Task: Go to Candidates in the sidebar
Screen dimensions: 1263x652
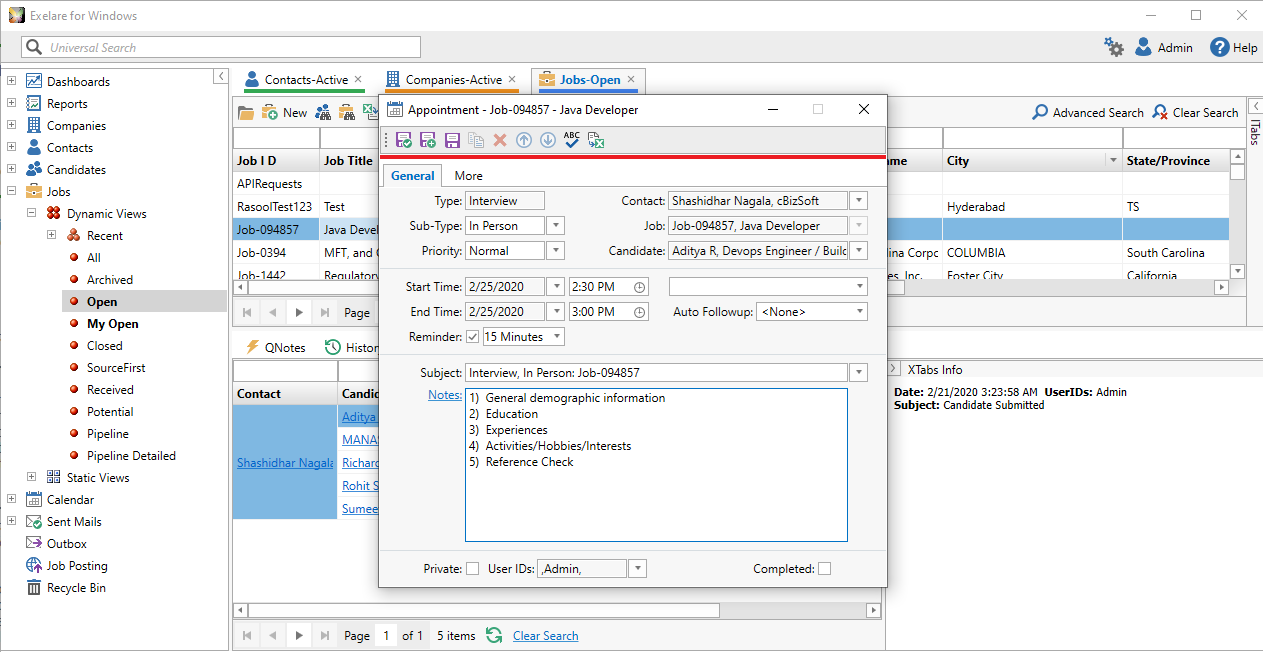Action: coord(76,169)
